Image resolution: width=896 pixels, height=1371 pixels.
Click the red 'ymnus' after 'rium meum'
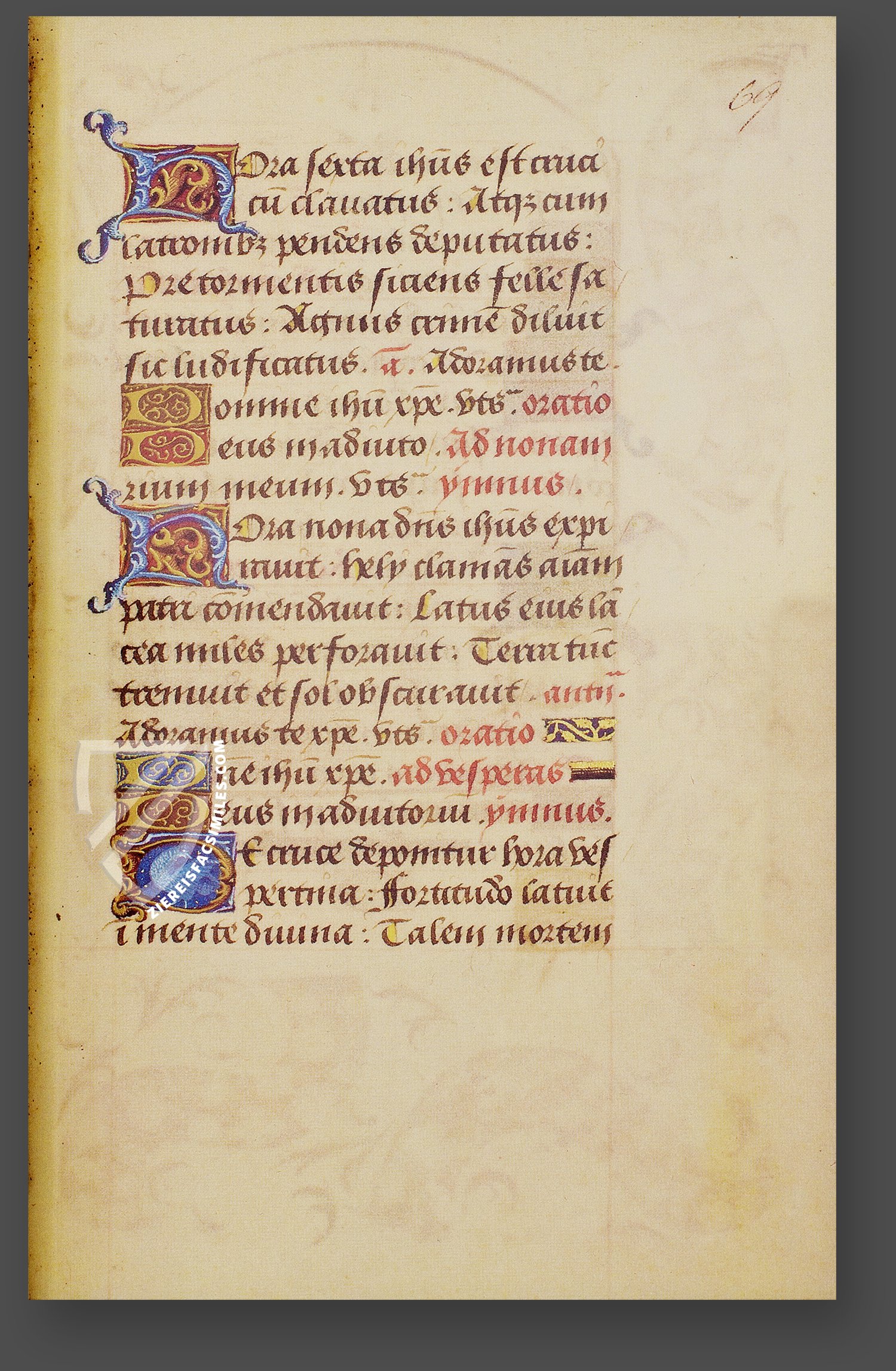pyautogui.click(x=502, y=488)
